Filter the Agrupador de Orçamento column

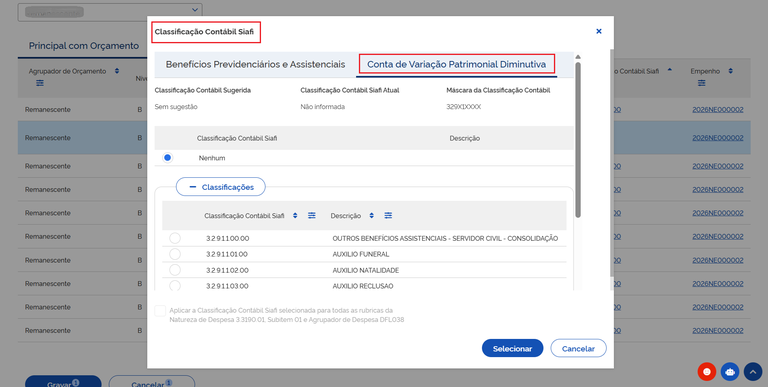(x=40, y=83)
